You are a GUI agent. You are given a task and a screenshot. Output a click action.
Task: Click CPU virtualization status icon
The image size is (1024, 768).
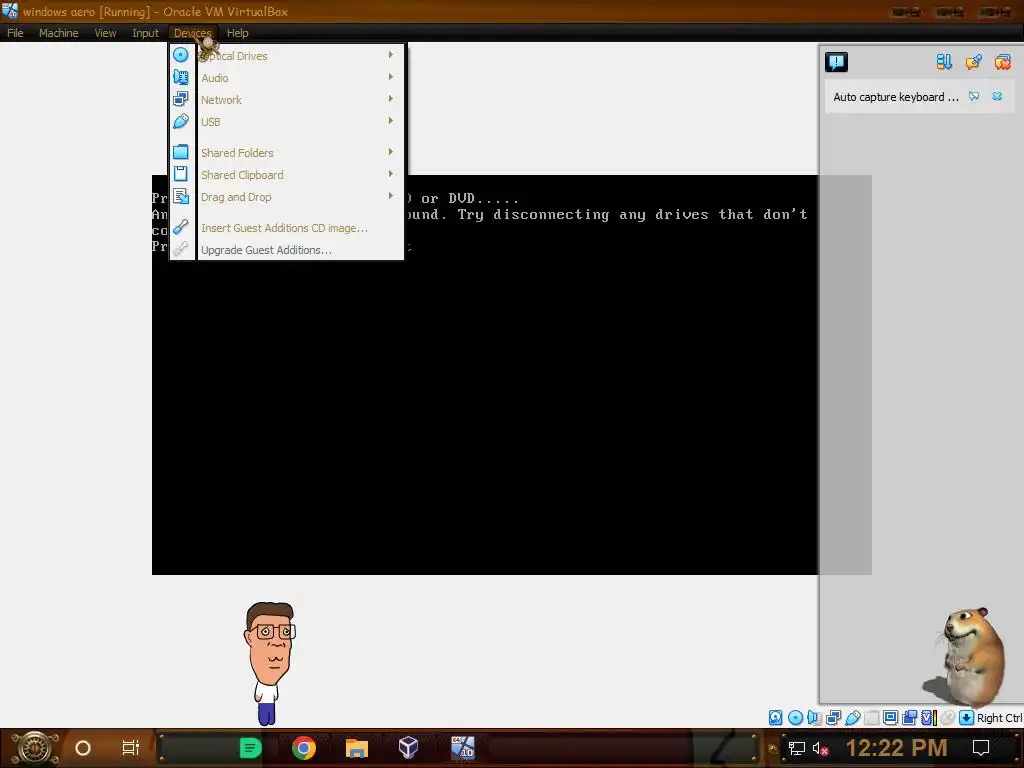point(928,718)
